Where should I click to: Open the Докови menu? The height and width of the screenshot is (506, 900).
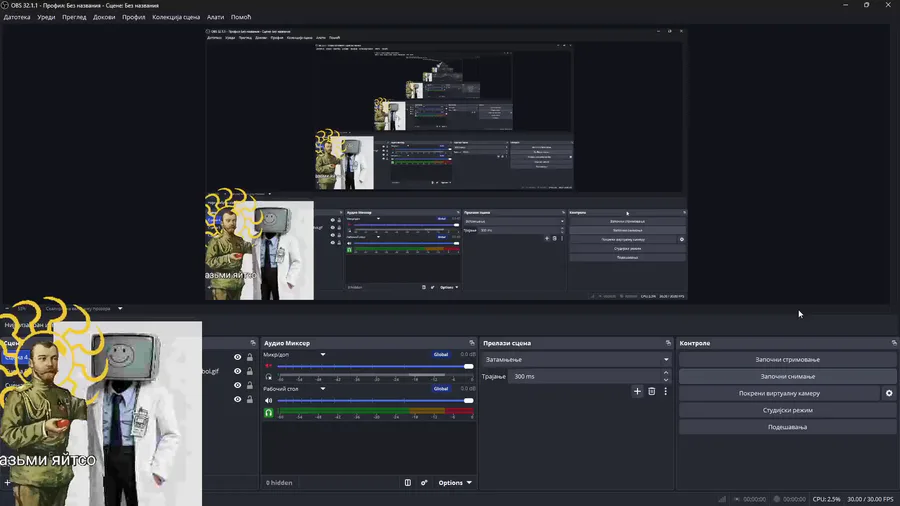[x=104, y=17]
